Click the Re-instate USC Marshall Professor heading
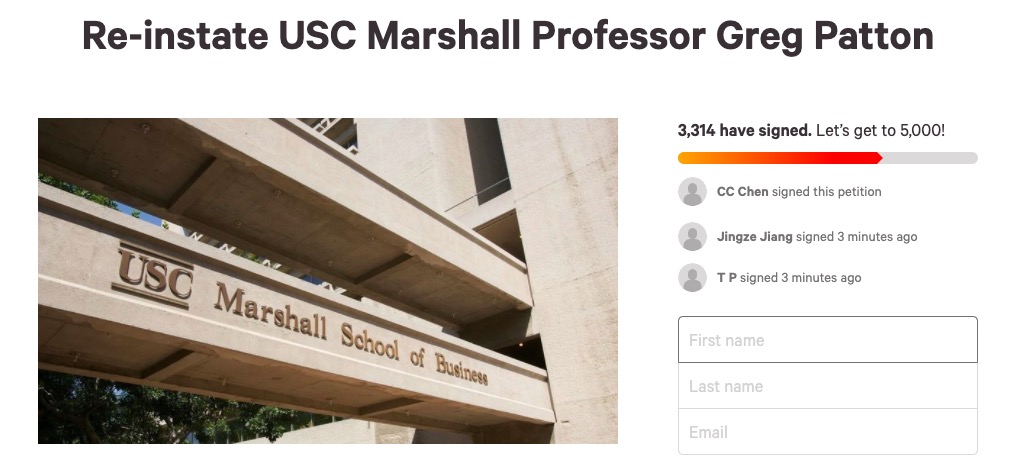 click(x=508, y=36)
